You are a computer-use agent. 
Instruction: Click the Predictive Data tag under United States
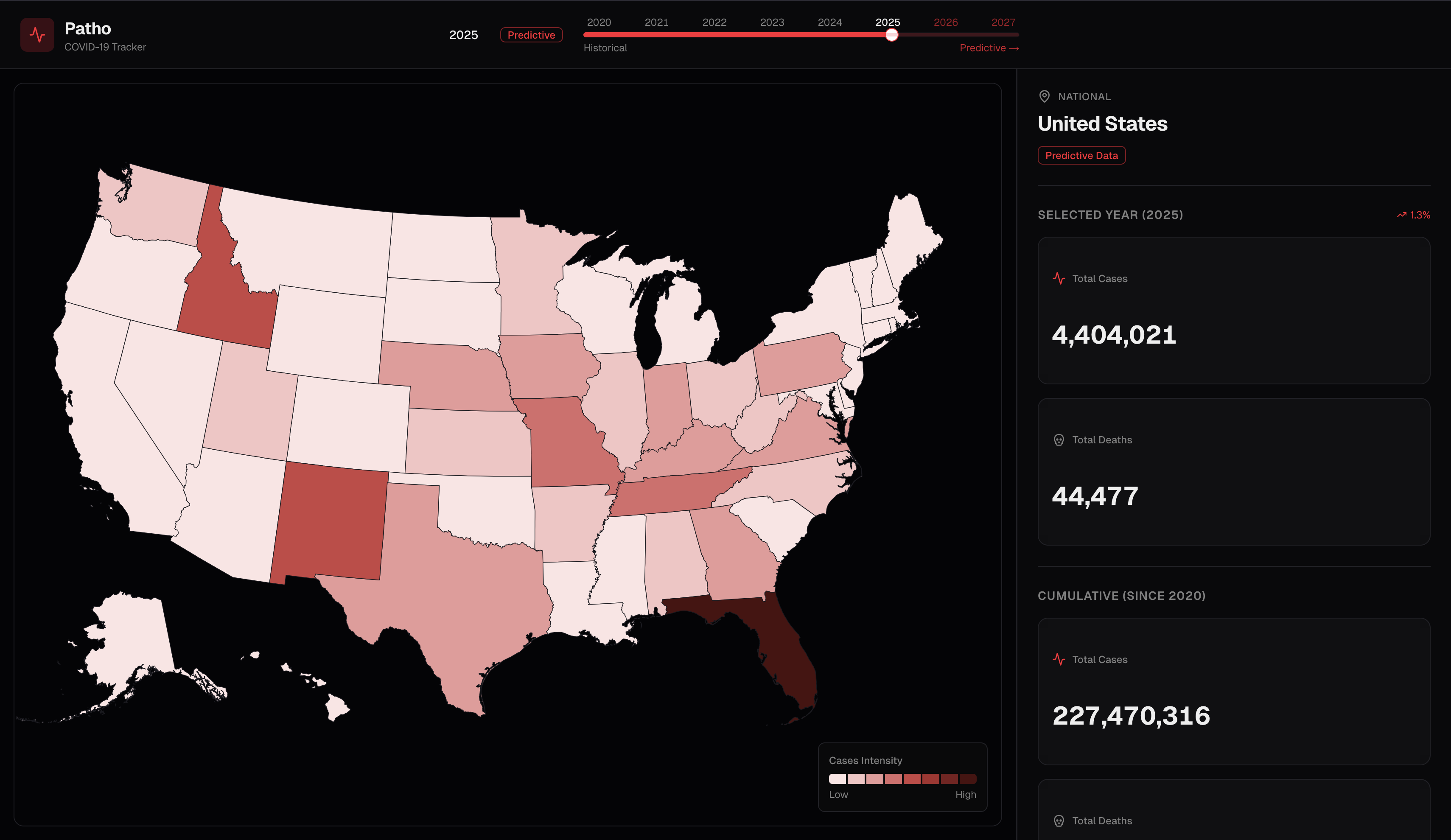tap(1081, 155)
